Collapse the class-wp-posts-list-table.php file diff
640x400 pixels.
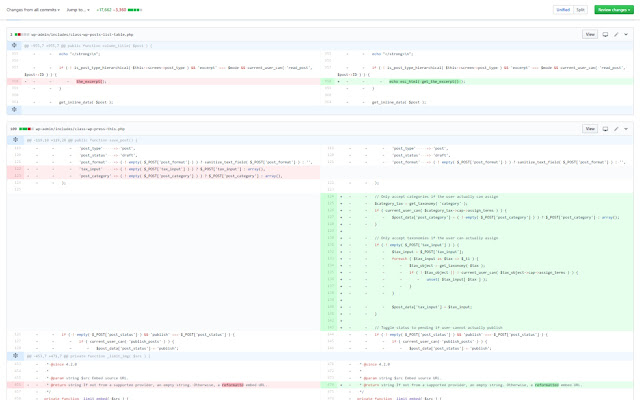coord(627,34)
